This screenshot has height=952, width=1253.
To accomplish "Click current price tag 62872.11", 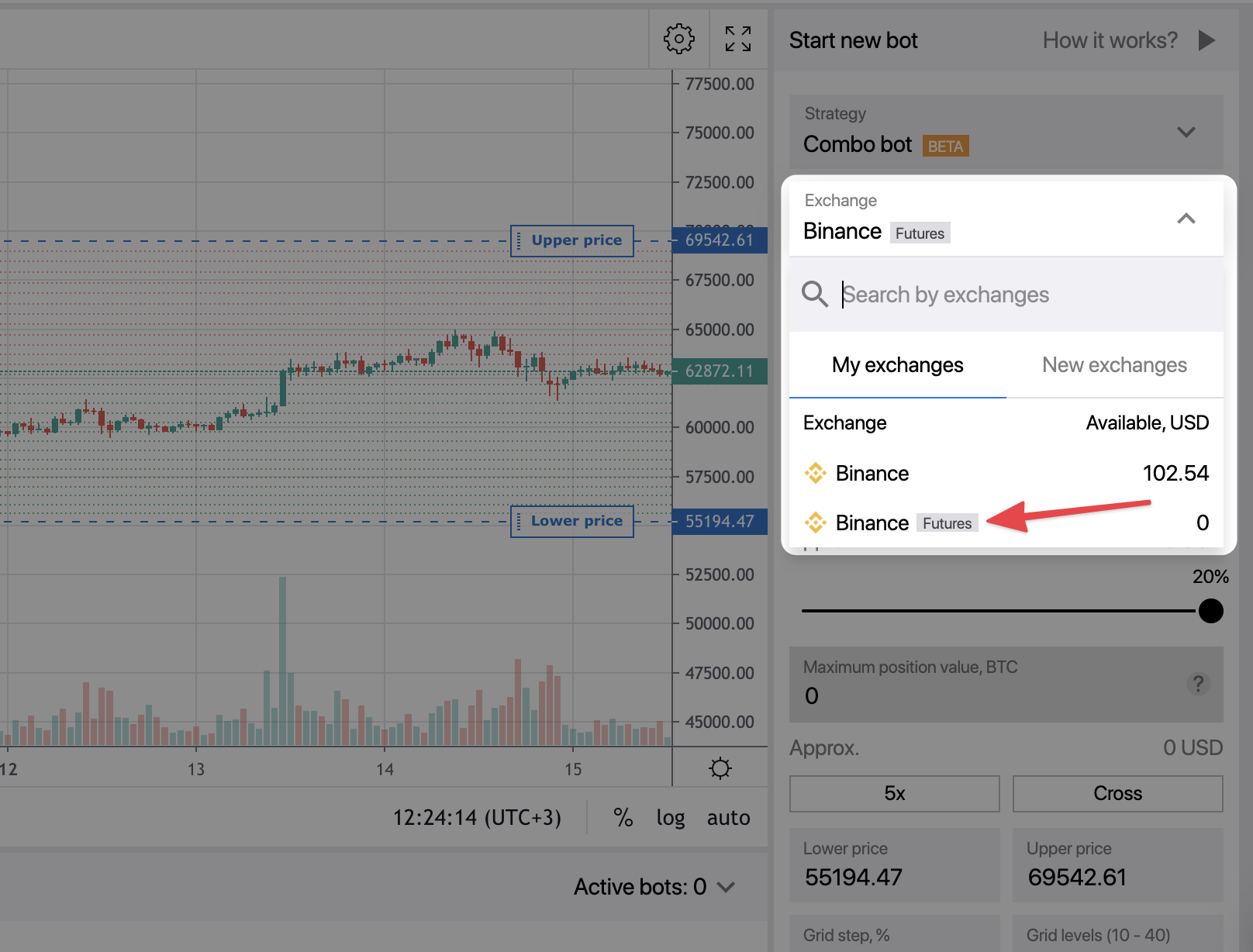I will pos(720,371).
